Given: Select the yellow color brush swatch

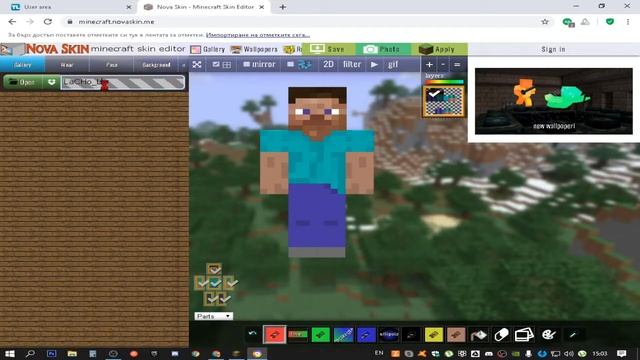Looking at the screenshot, I should tap(433, 335).
